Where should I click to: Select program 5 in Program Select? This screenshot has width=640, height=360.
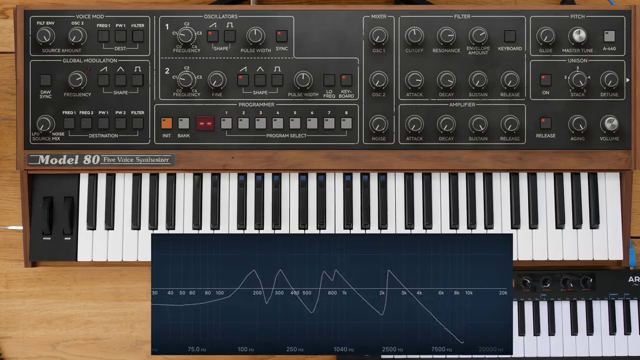[x=295, y=123]
